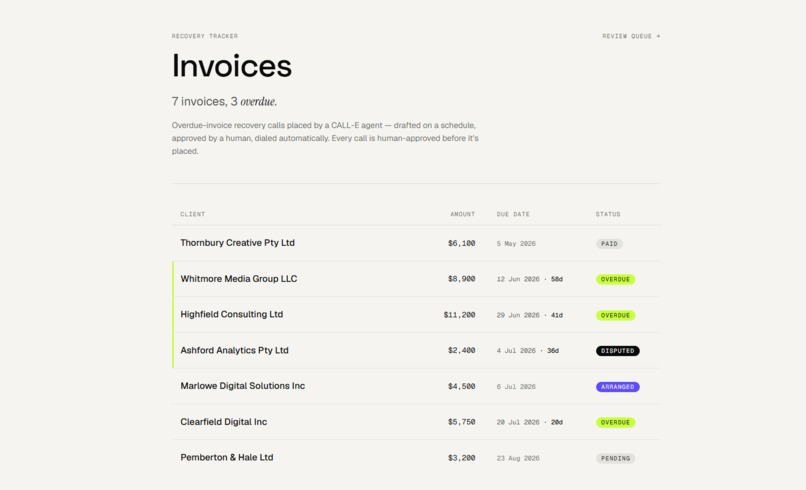806x490 pixels.
Task: Click the Client column header
Action: tap(192, 214)
